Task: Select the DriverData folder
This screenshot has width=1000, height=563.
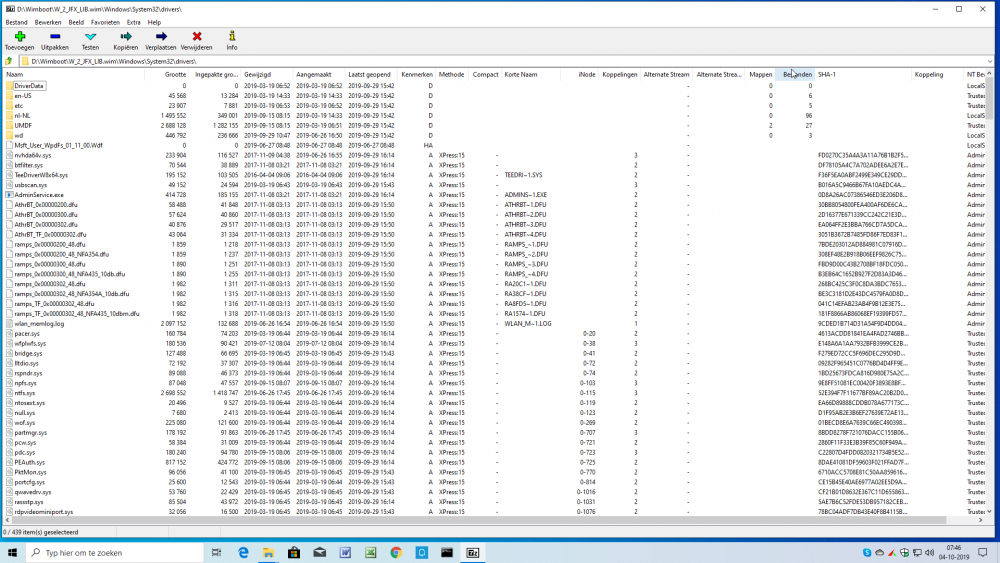Action: coord(29,86)
